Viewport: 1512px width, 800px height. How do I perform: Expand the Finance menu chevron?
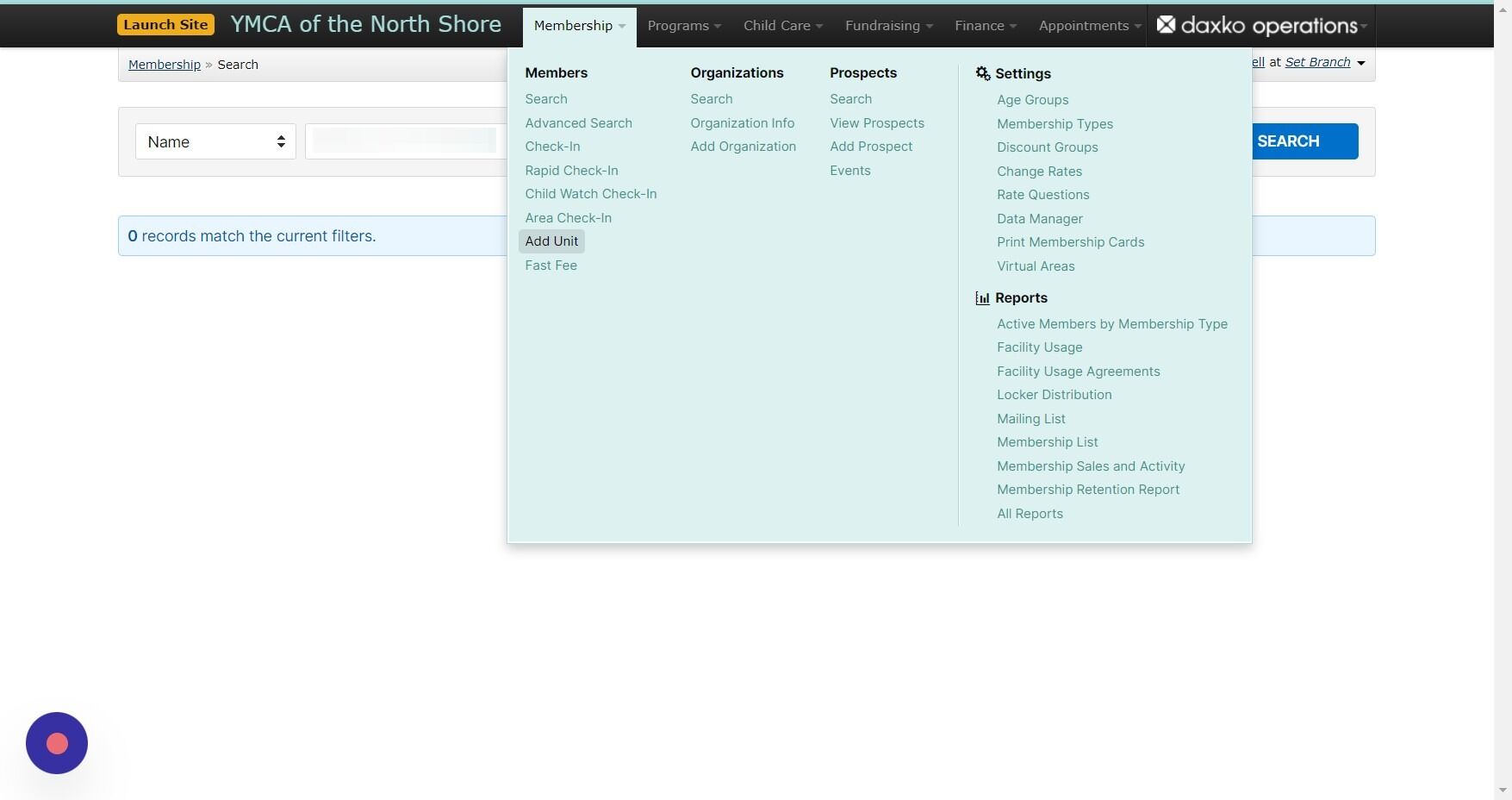coord(1012,26)
